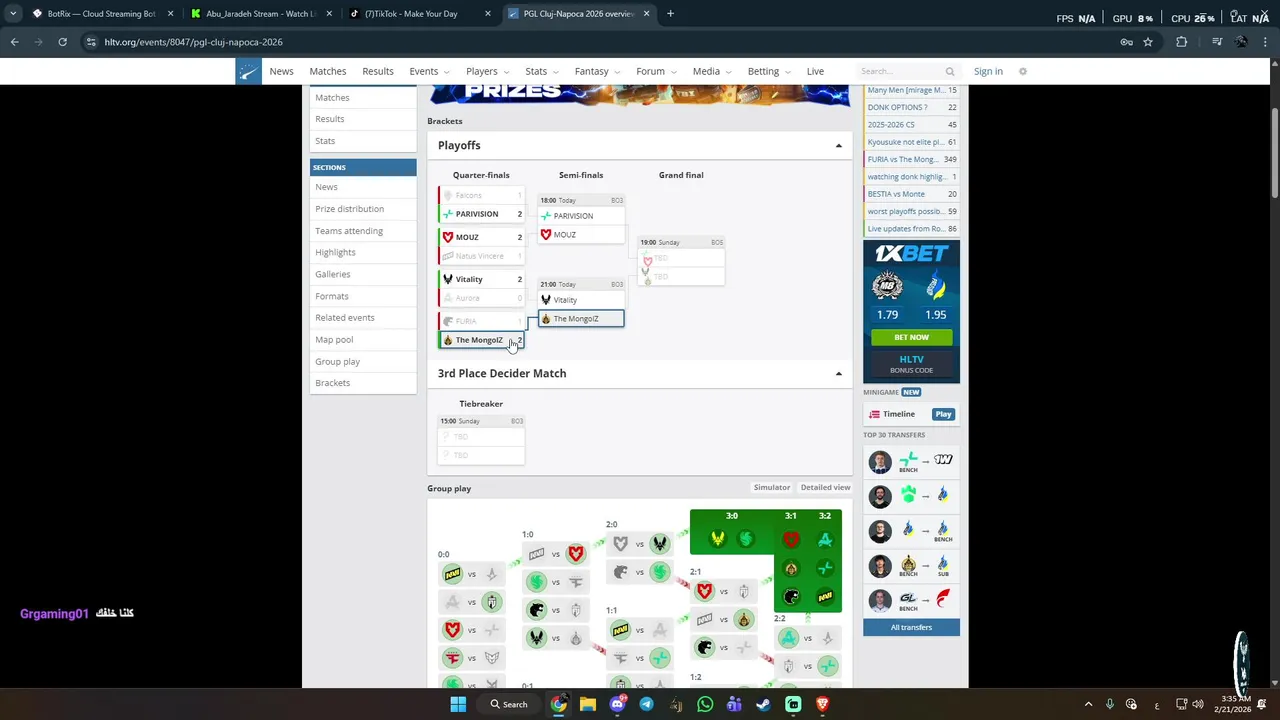Image resolution: width=1280 pixels, height=720 pixels.
Task: Click the All transfers button
Action: (x=911, y=627)
